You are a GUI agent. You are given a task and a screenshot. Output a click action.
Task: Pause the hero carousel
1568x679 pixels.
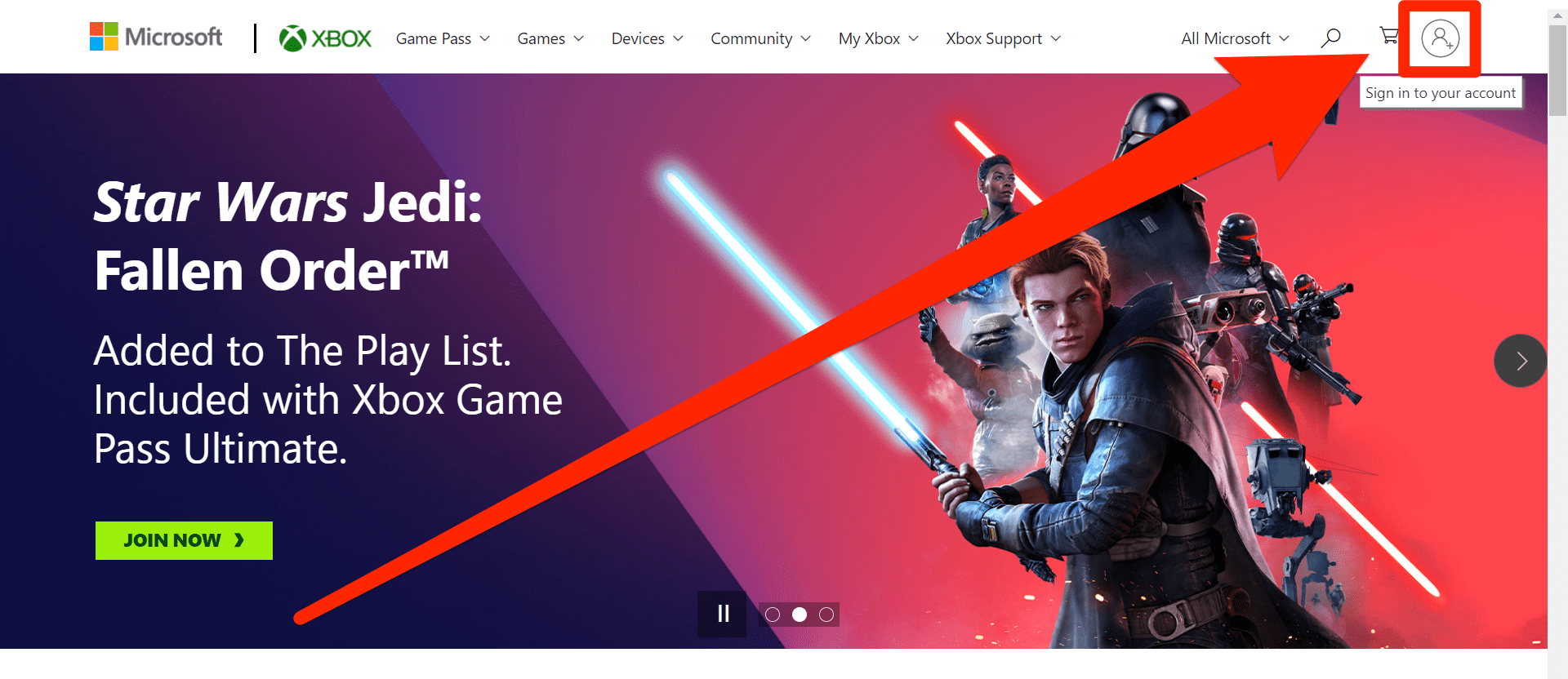[723, 614]
